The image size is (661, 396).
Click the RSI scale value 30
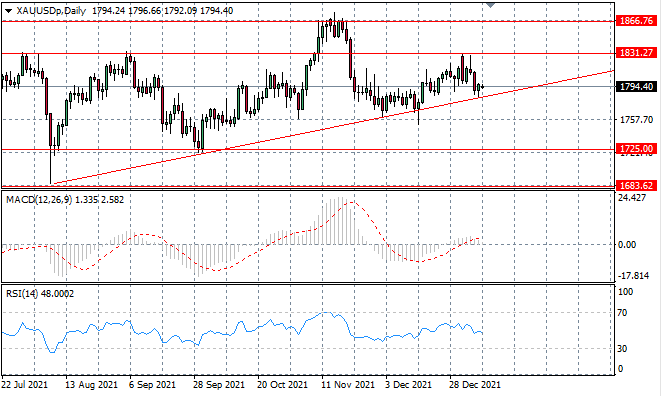[622, 349]
